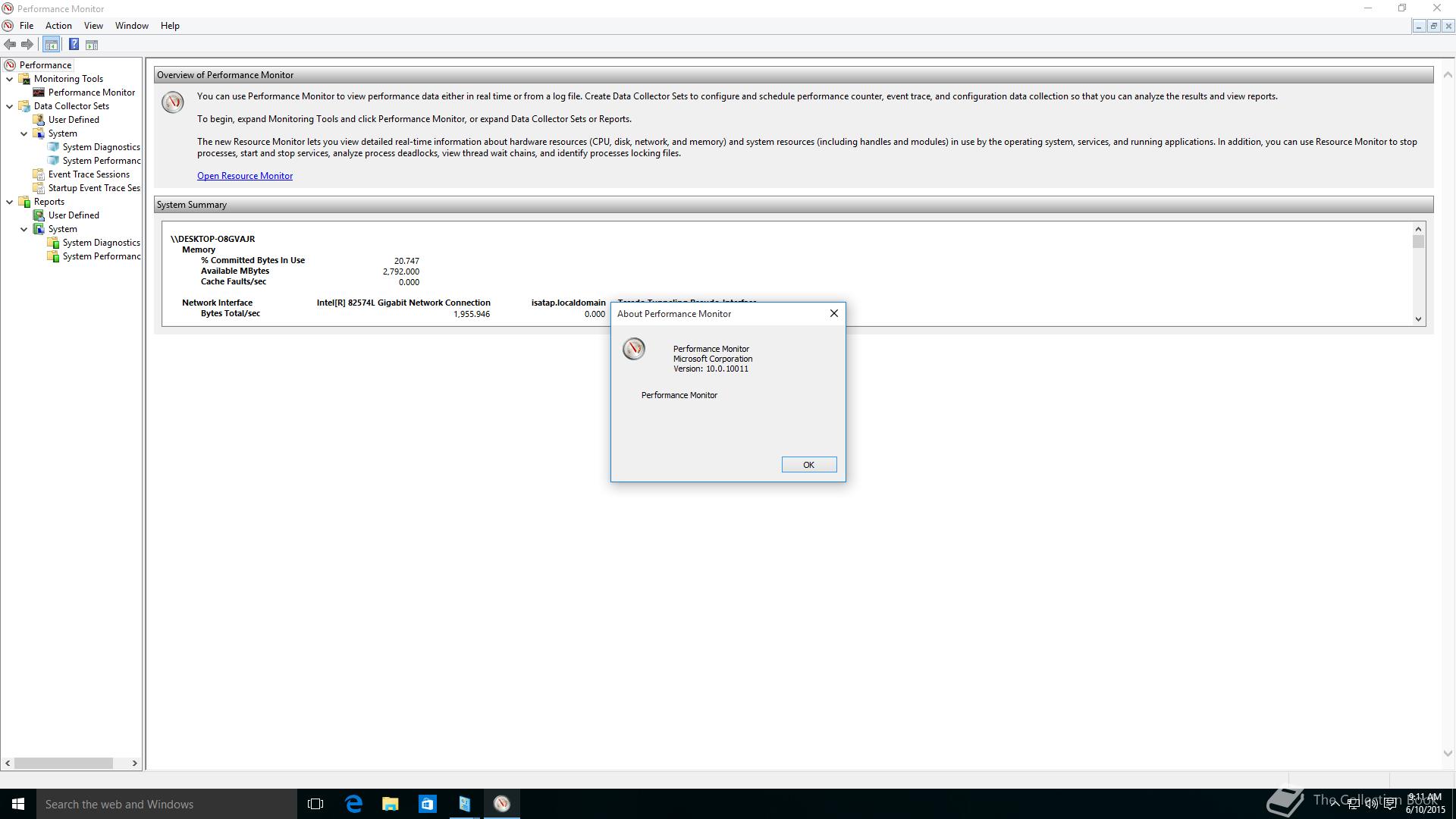Click the Open Resource Monitor link
Screen dimensions: 1456x819
tap(245, 176)
